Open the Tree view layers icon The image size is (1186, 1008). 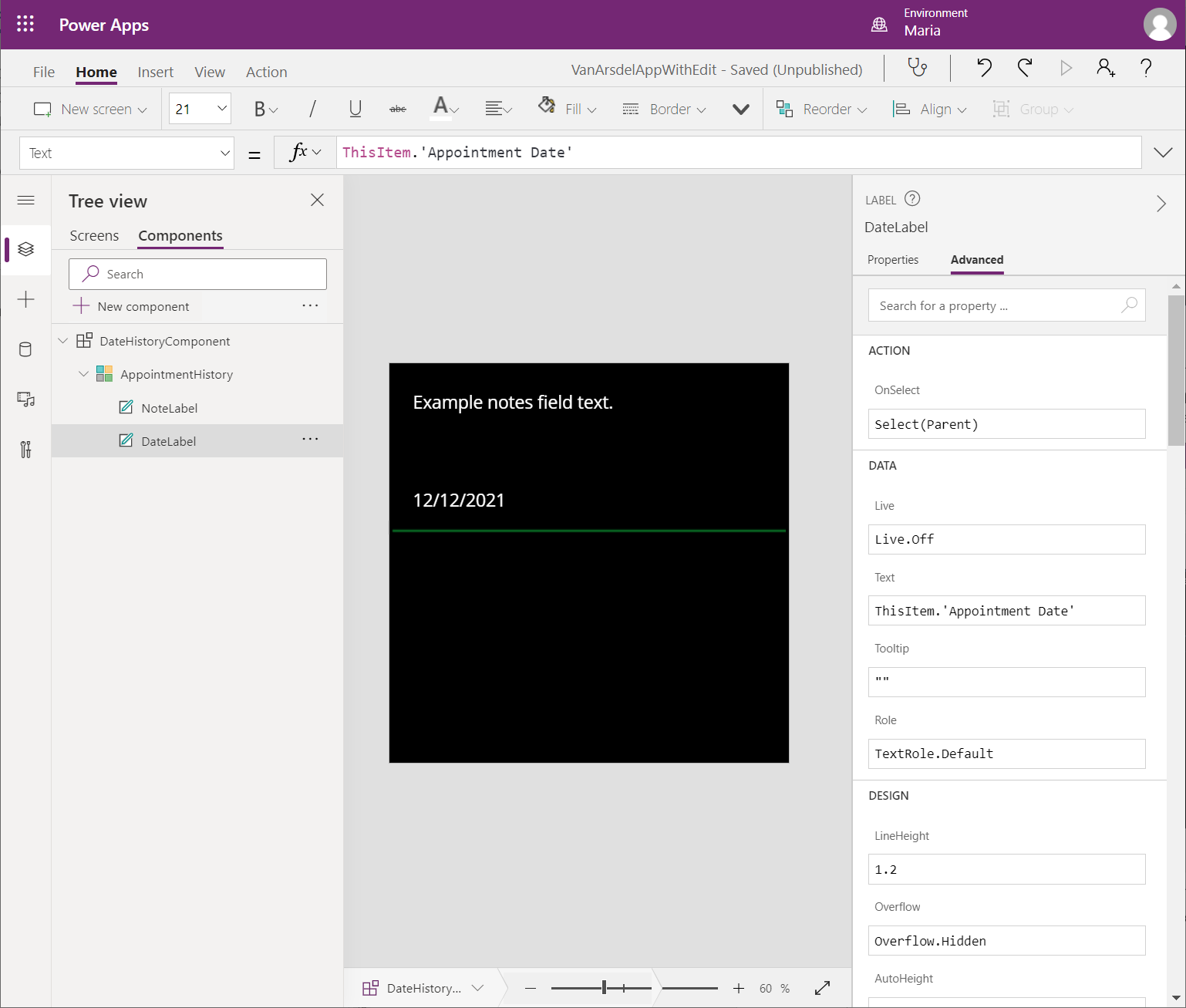pyautogui.click(x=26, y=249)
